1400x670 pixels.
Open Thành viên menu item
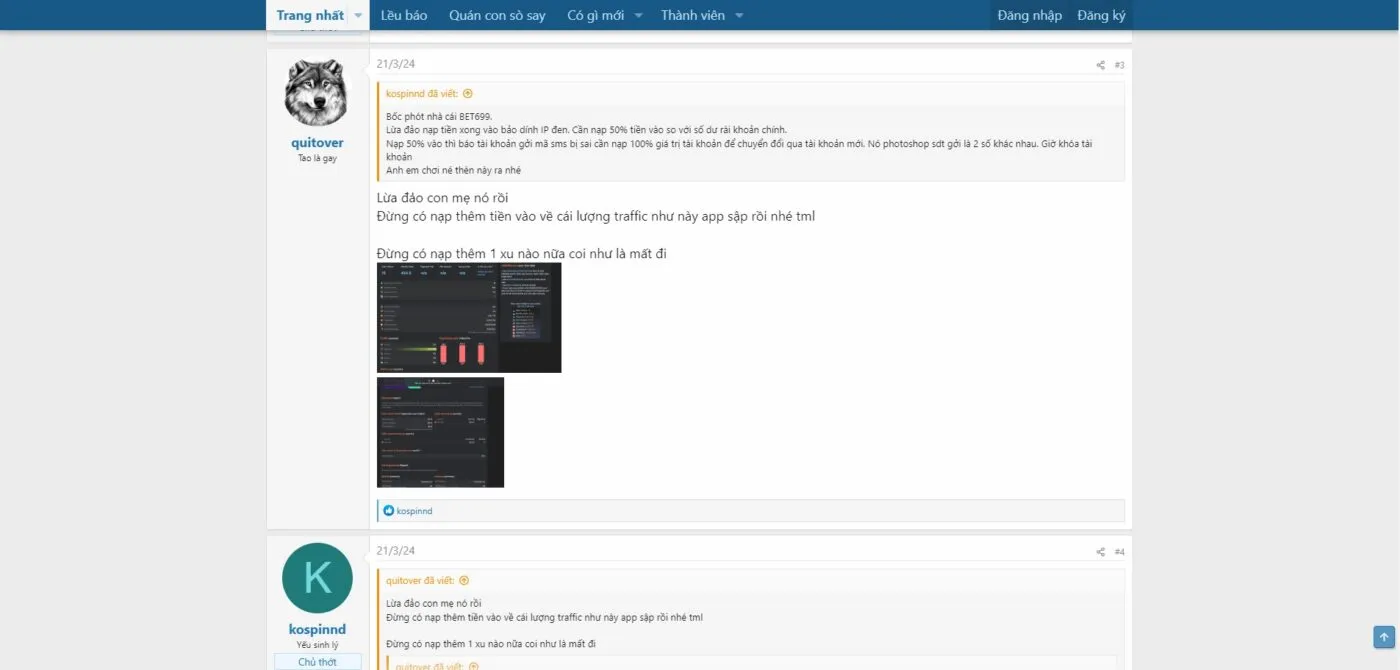coord(692,15)
